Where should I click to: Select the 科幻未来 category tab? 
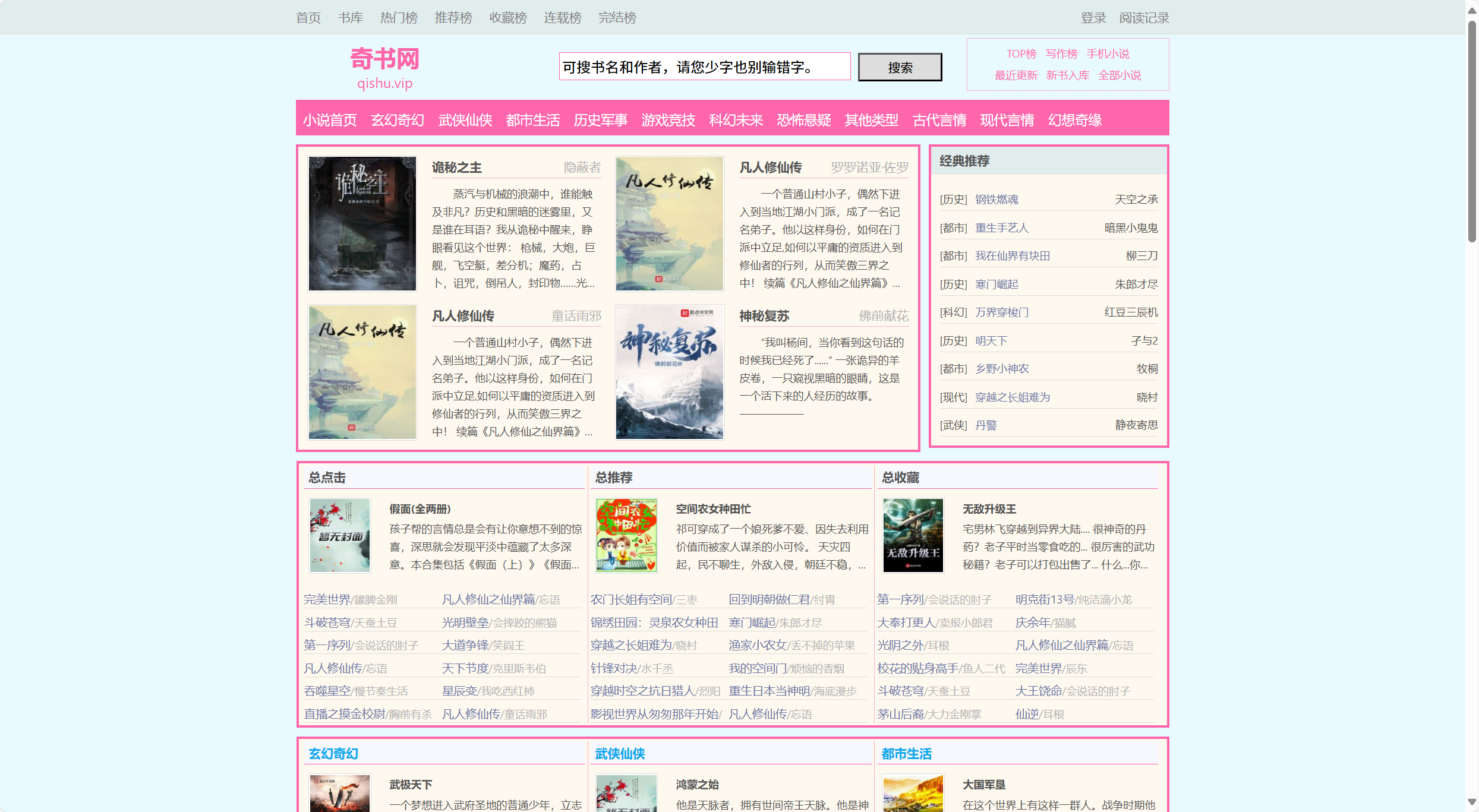pos(736,120)
